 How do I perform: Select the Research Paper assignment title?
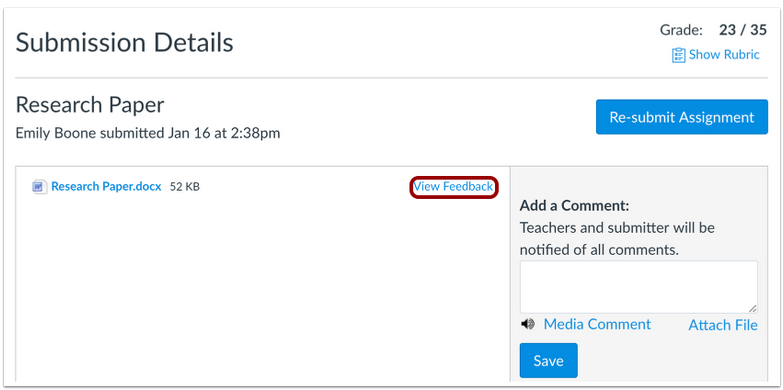point(90,105)
